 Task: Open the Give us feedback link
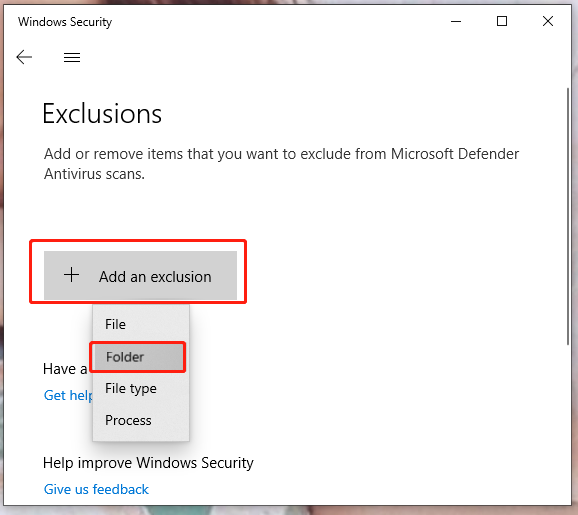96,489
